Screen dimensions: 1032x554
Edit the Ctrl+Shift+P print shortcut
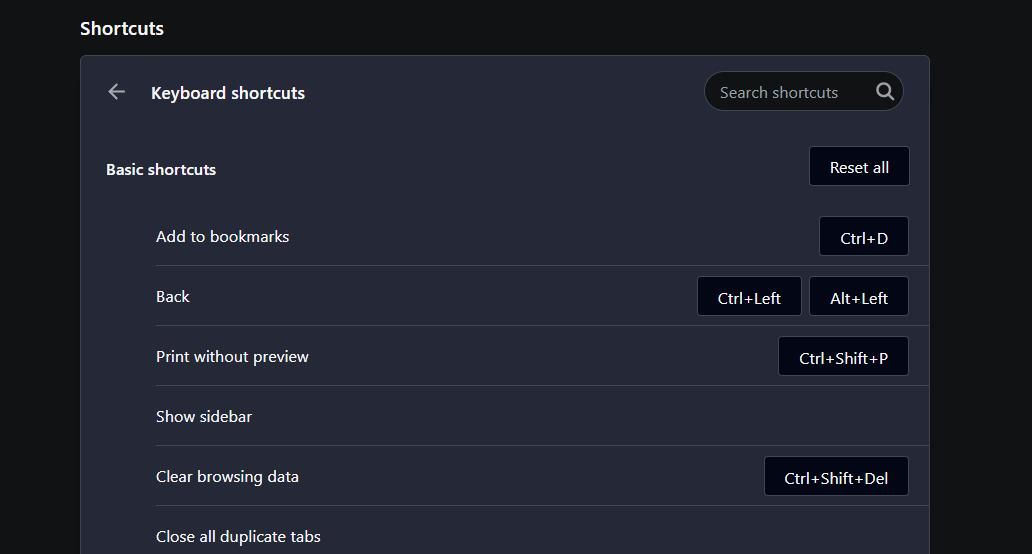pyautogui.click(x=843, y=357)
